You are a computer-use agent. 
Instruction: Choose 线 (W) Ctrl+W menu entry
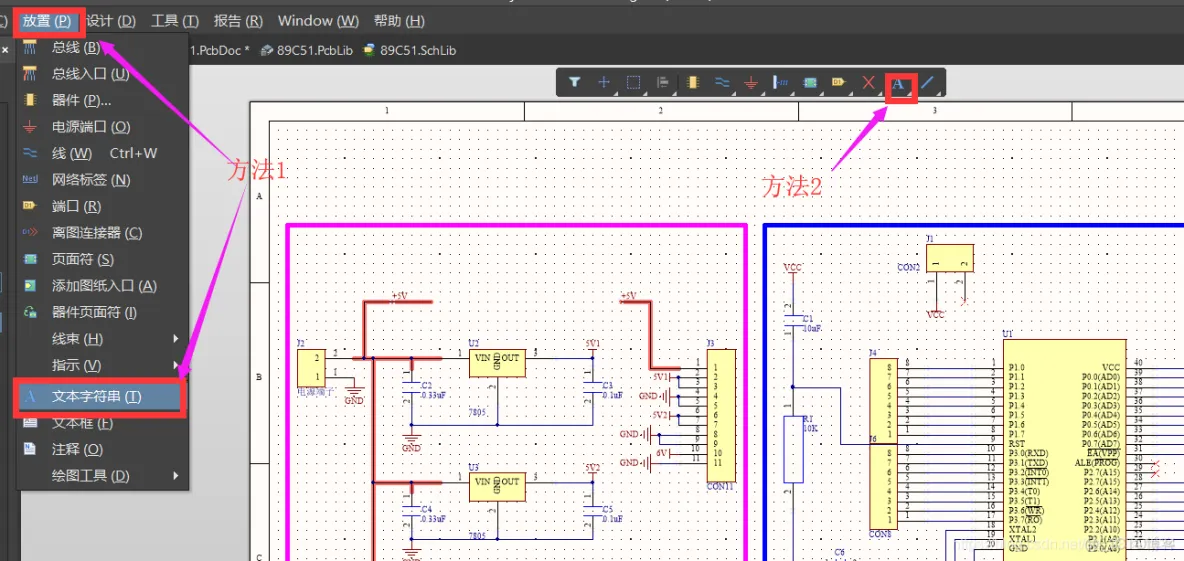coord(103,153)
